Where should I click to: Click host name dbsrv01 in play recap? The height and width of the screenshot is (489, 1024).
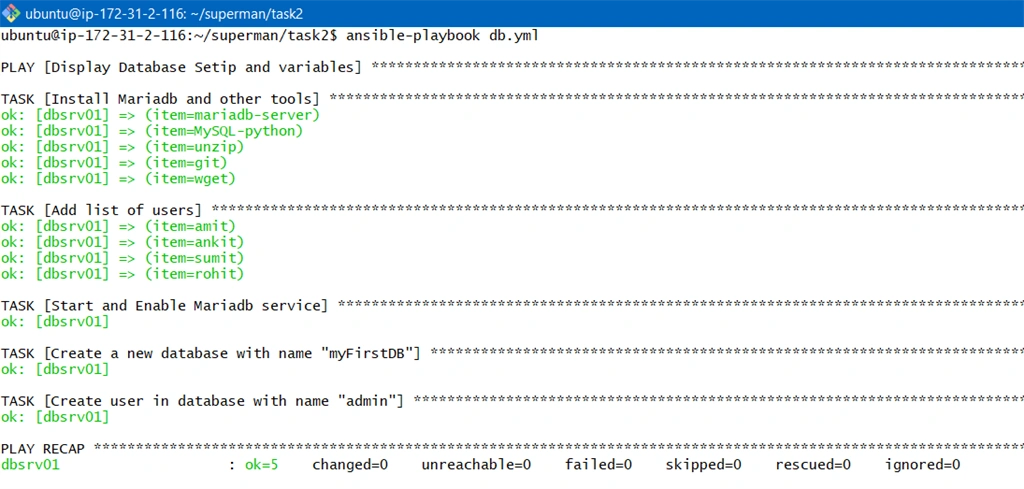pyautogui.click(x=31, y=465)
